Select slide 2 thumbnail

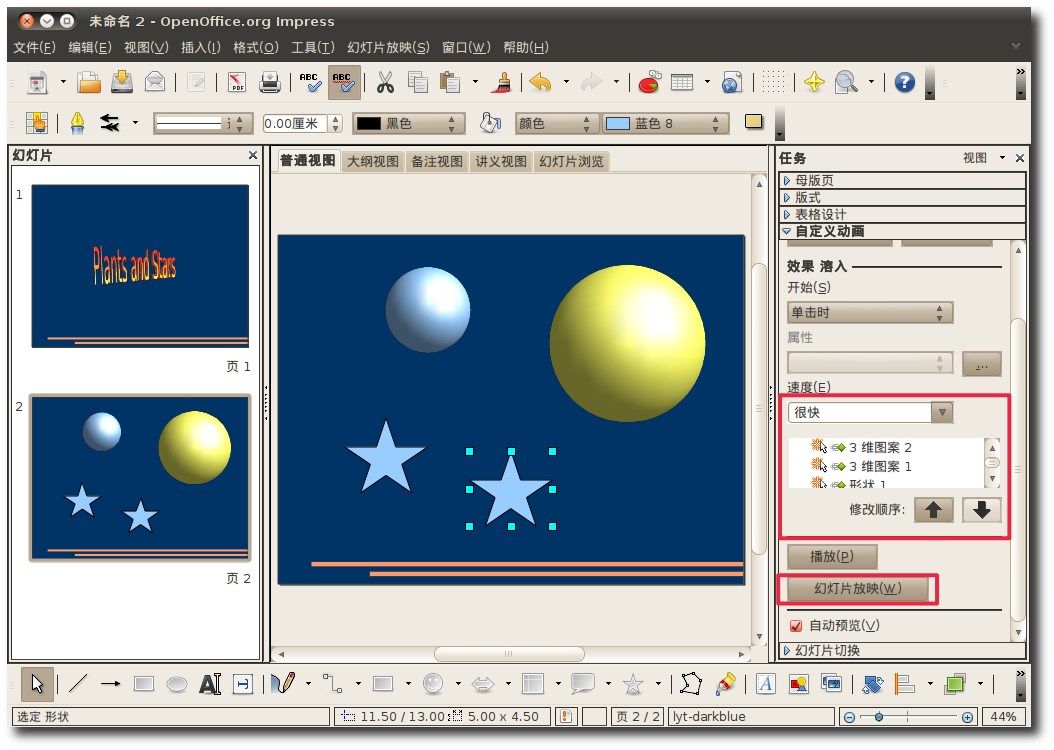(140, 478)
